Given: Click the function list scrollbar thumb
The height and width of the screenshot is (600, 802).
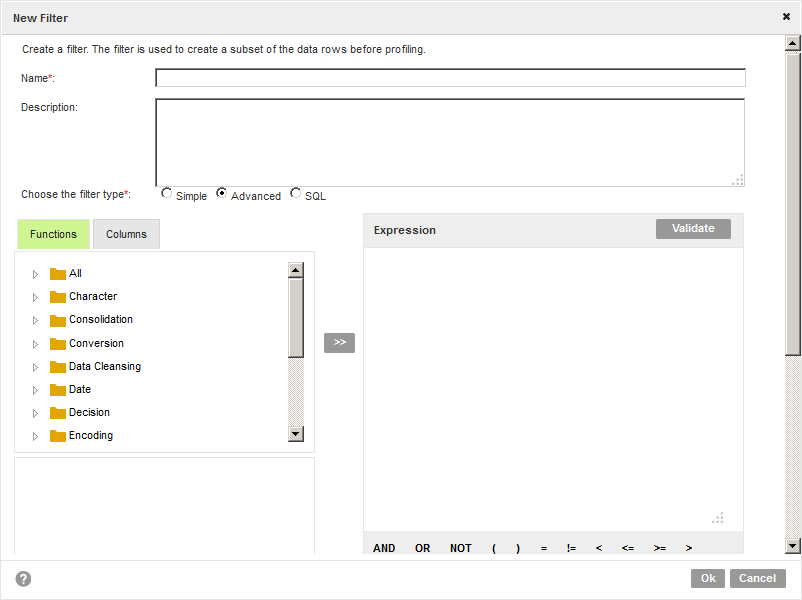Looking at the screenshot, I should pyautogui.click(x=296, y=318).
